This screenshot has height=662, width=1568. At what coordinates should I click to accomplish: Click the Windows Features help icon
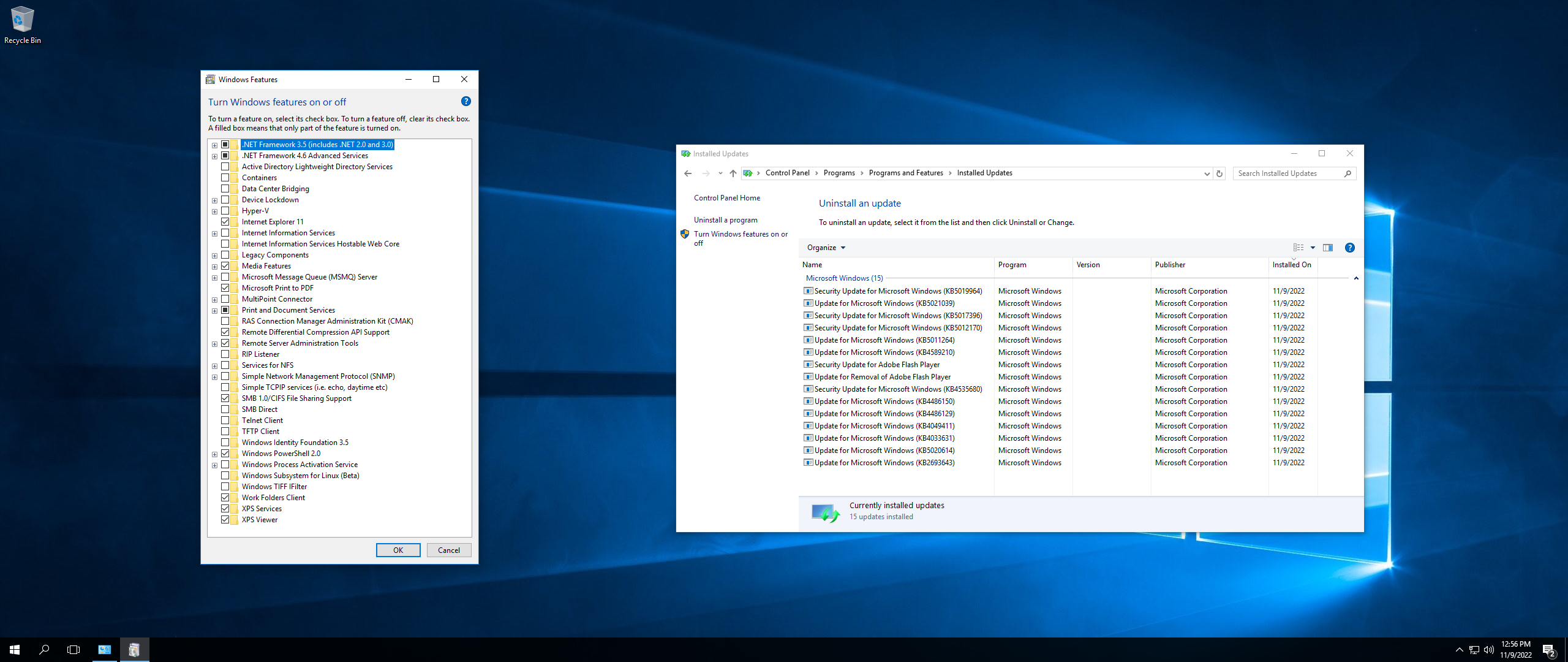pos(466,101)
